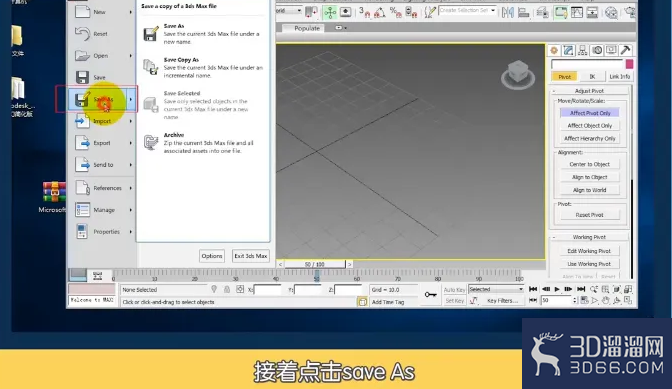This screenshot has height=389, width=672.
Task: Expand the References submenu arrow
Action: pyautogui.click(x=131, y=188)
